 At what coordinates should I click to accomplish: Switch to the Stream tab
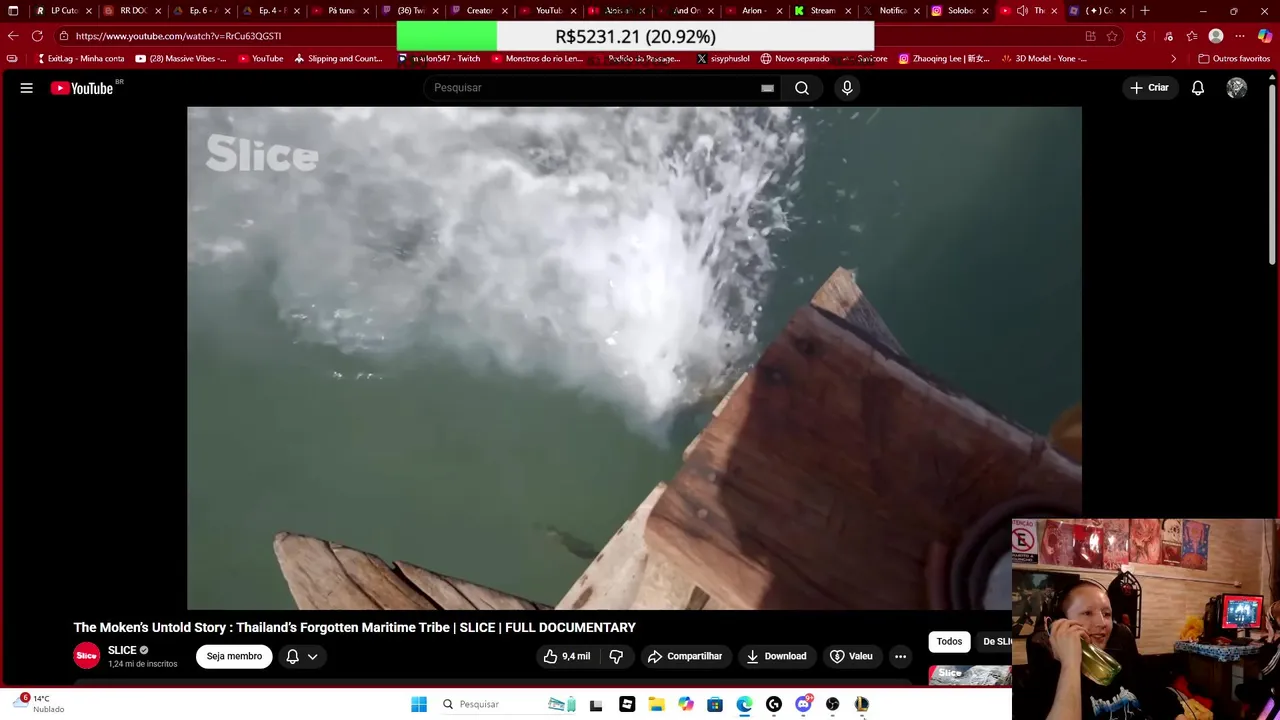pyautogui.click(x=823, y=11)
